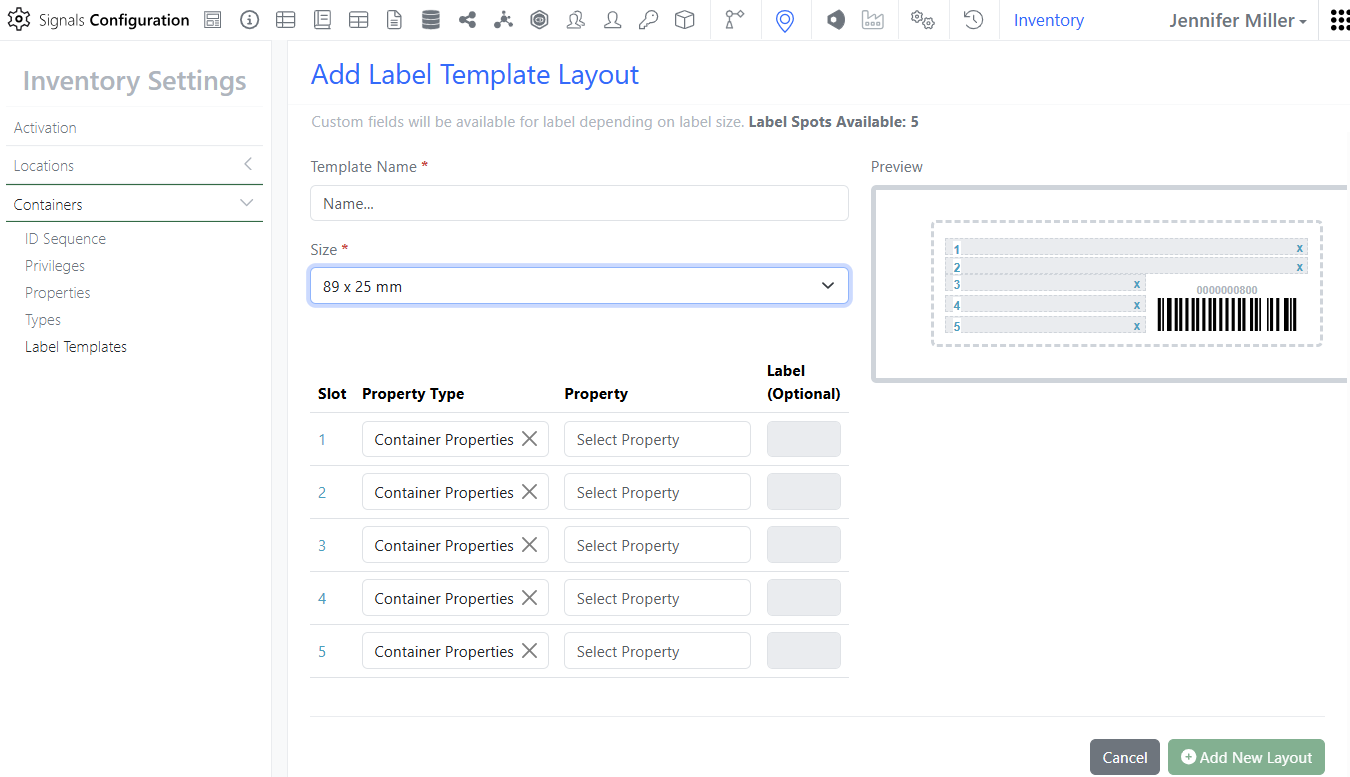Image resolution: width=1350 pixels, height=777 pixels.
Task: Click the Template Name input field
Action: pyautogui.click(x=579, y=203)
